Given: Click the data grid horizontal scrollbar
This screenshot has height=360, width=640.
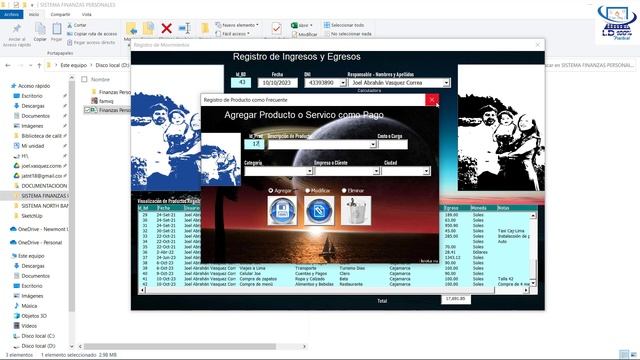Looking at the screenshot, I should pyautogui.click(x=320, y=290).
